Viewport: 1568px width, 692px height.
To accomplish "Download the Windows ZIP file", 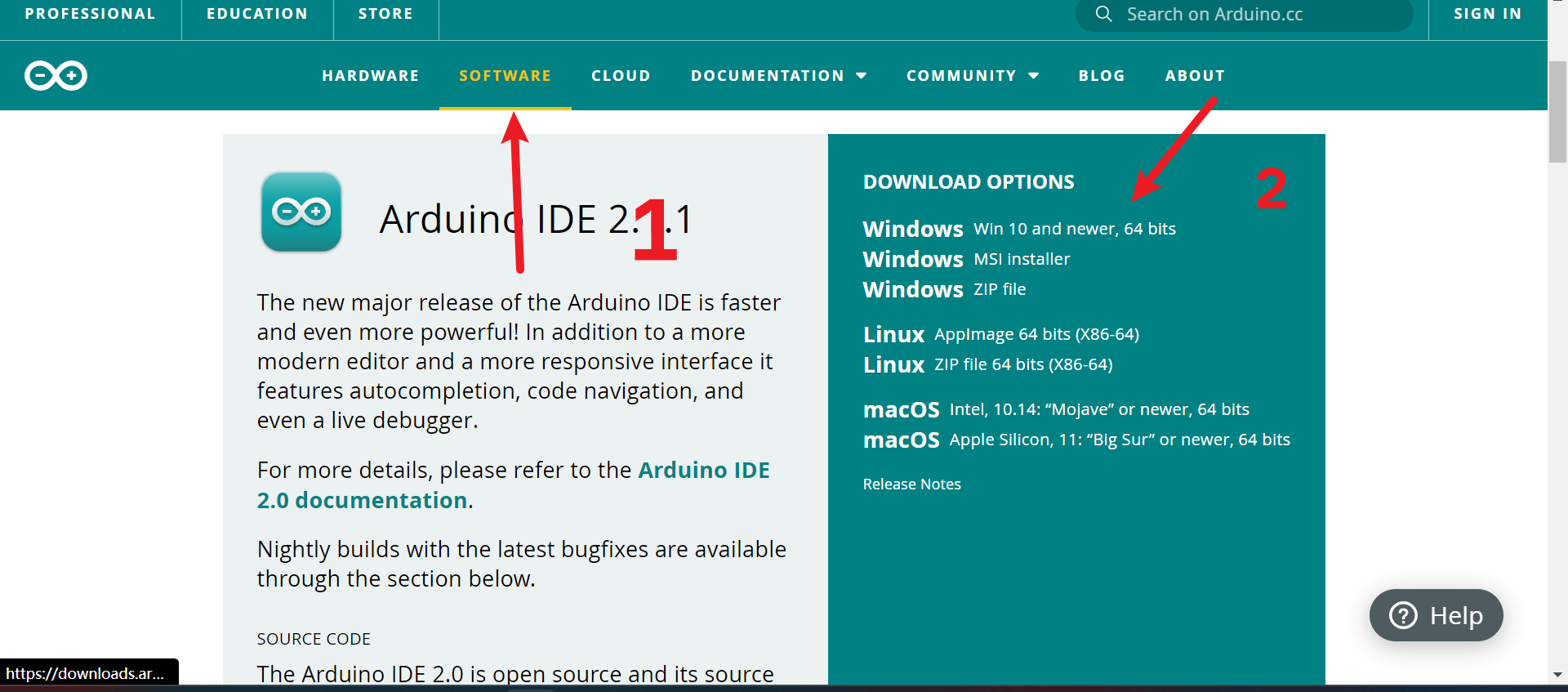I will coord(944,289).
